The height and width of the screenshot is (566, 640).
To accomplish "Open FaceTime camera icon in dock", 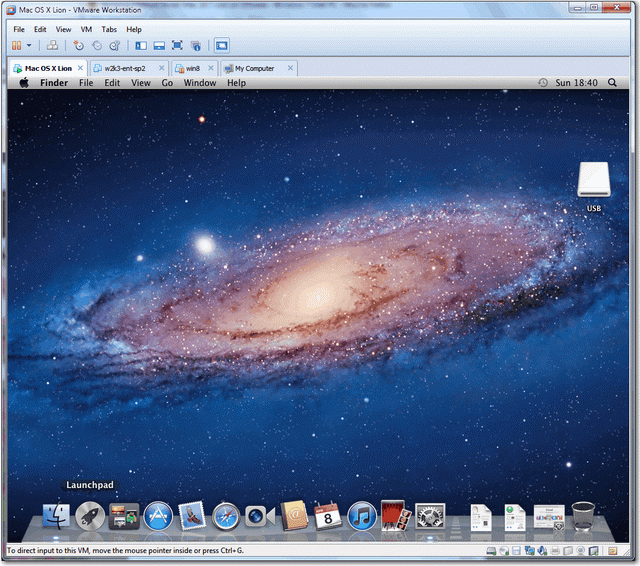I will (260, 516).
